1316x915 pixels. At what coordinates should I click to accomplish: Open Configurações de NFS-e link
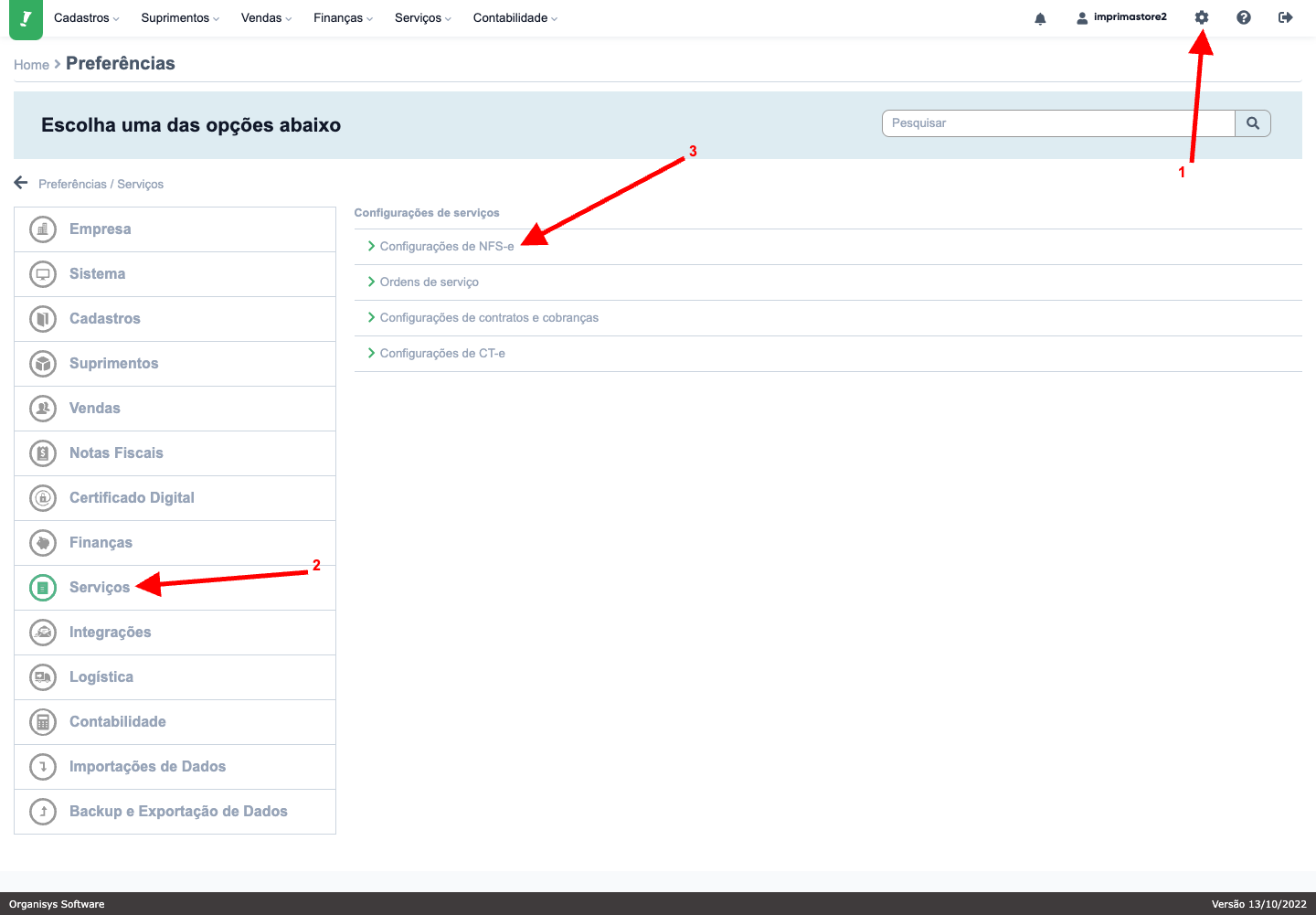point(447,246)
